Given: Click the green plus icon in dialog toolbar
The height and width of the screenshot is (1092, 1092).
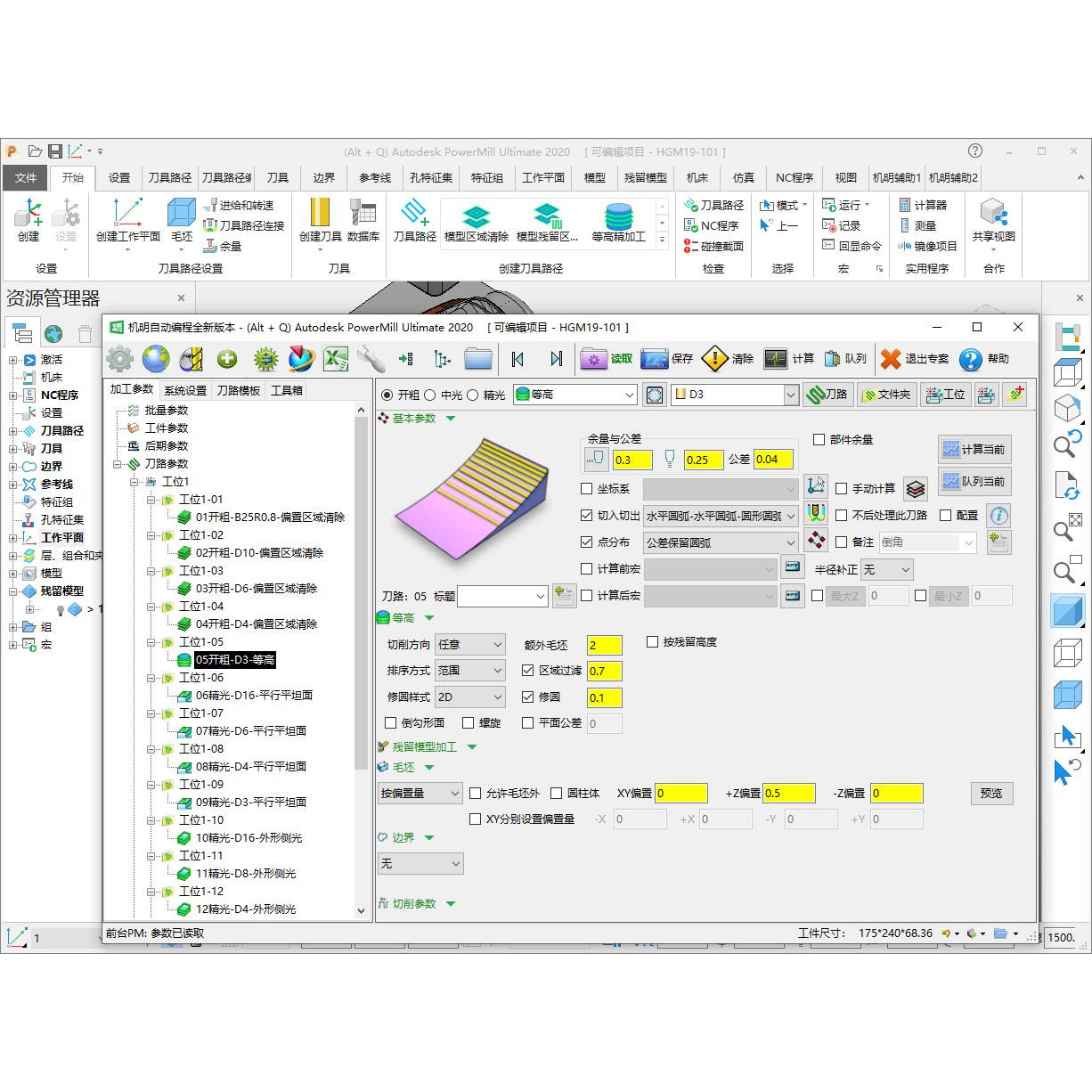Looking at the screenshot, I should (227, 359).
